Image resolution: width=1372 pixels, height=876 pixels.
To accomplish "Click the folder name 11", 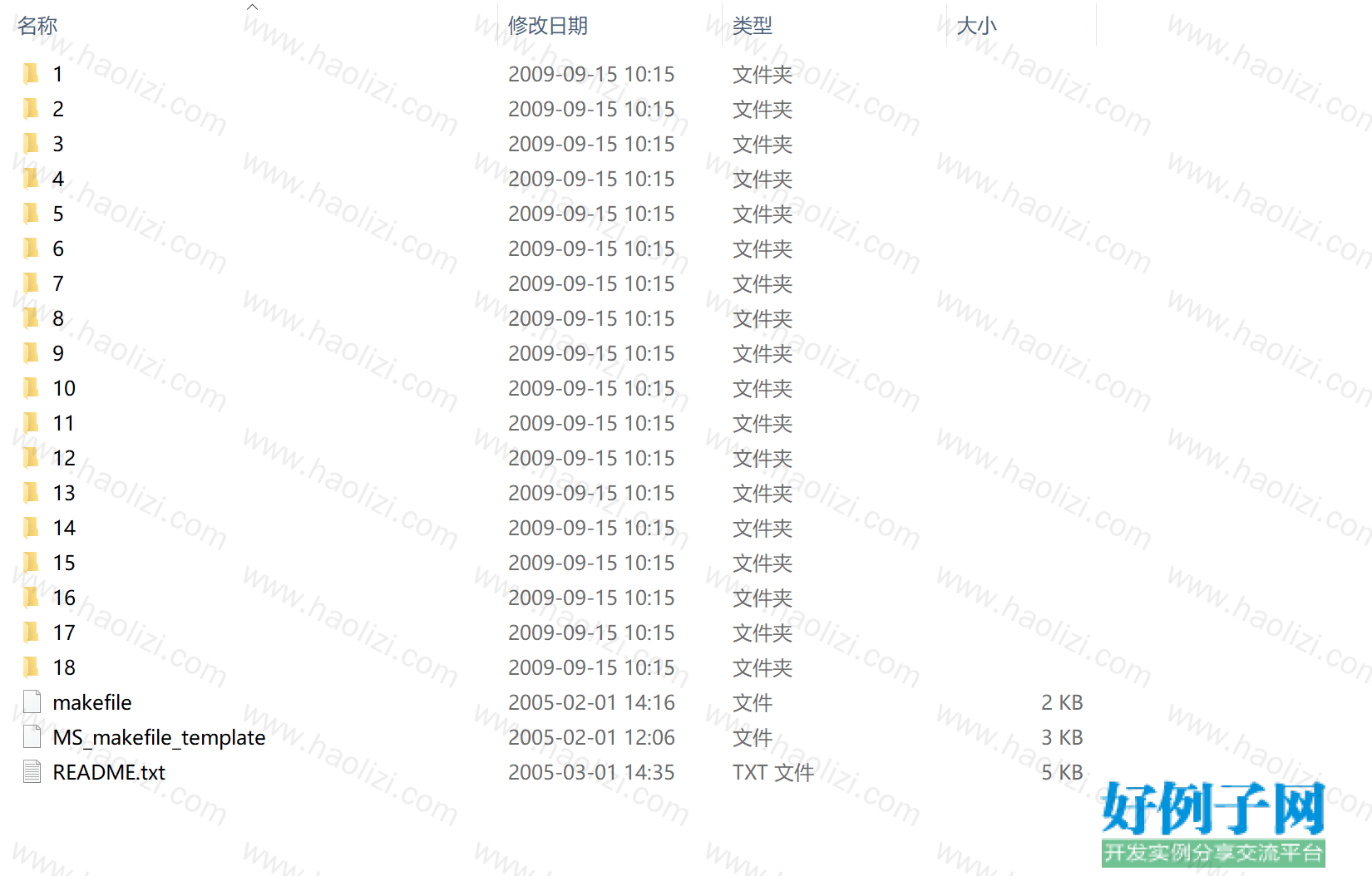I will pos(64,423).
